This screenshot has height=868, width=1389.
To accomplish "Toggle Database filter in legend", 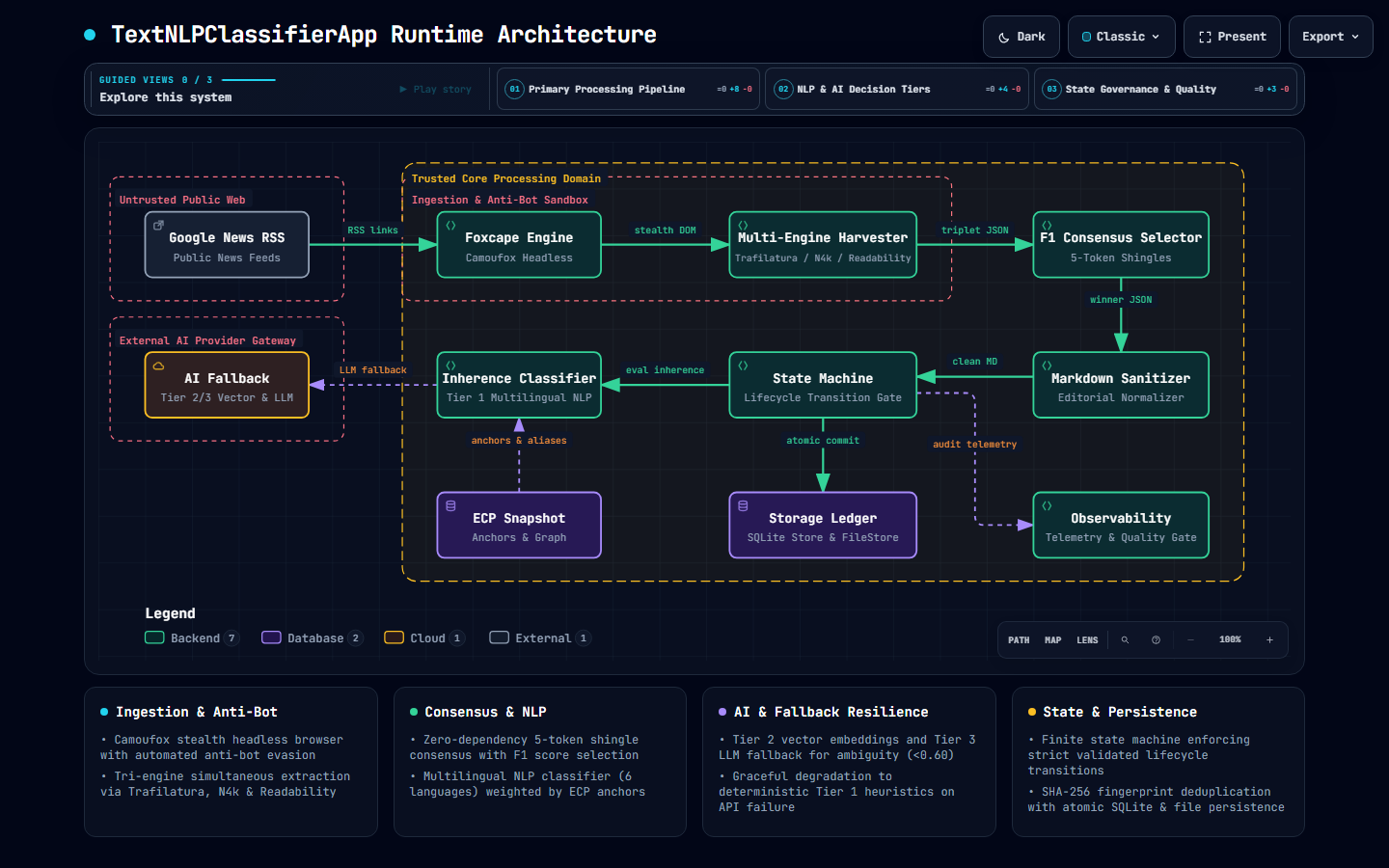I will [312, 638].
